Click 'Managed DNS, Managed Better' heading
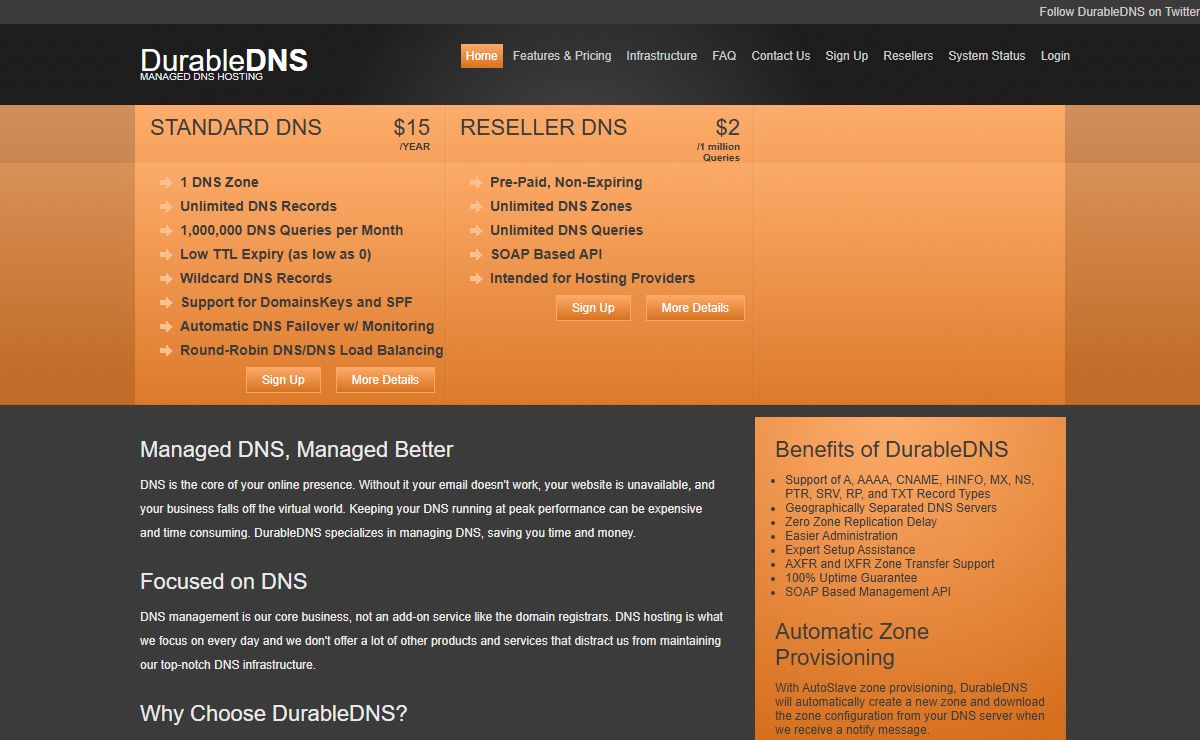Image resolution: width=1200 pixels, height=740 pixels. point(297,450)
